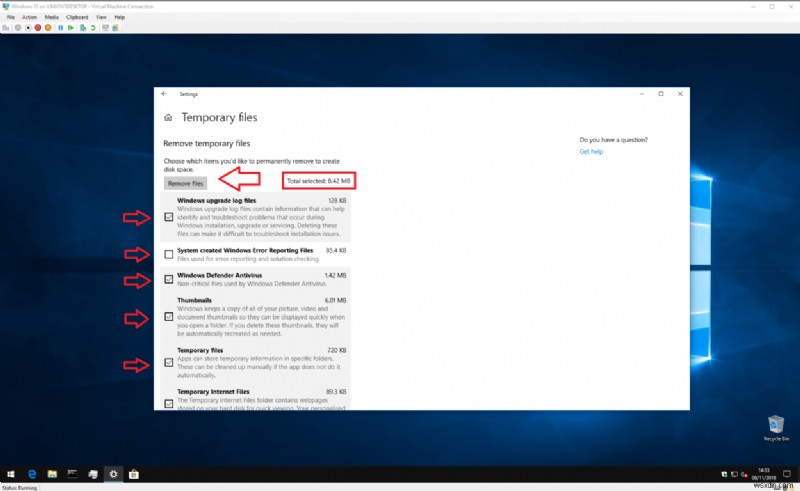This screenshot has height=491, width=800.
Task: Click the volume tray icon
Action: [744, 475]
